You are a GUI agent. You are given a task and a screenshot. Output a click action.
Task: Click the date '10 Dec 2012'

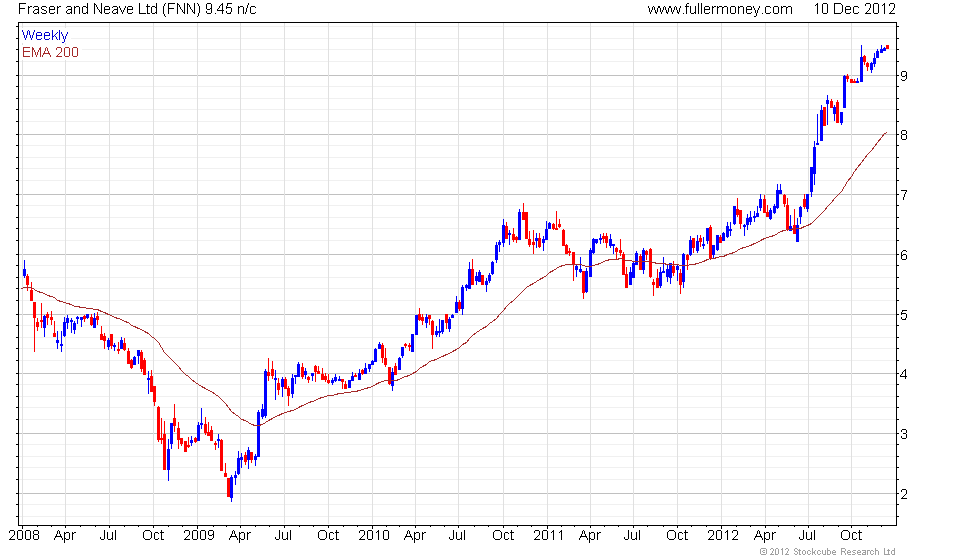pyautogui.click(x=854, y=9)
